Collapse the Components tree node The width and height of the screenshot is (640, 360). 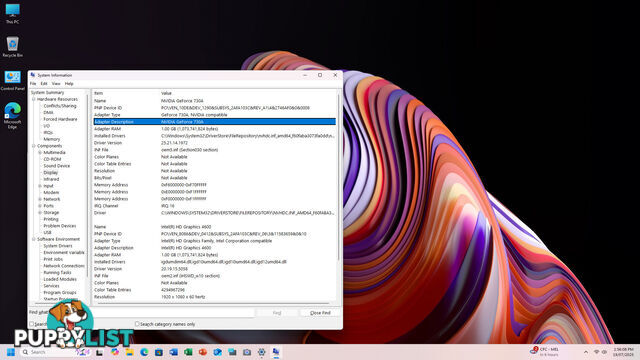click(34, 146)
